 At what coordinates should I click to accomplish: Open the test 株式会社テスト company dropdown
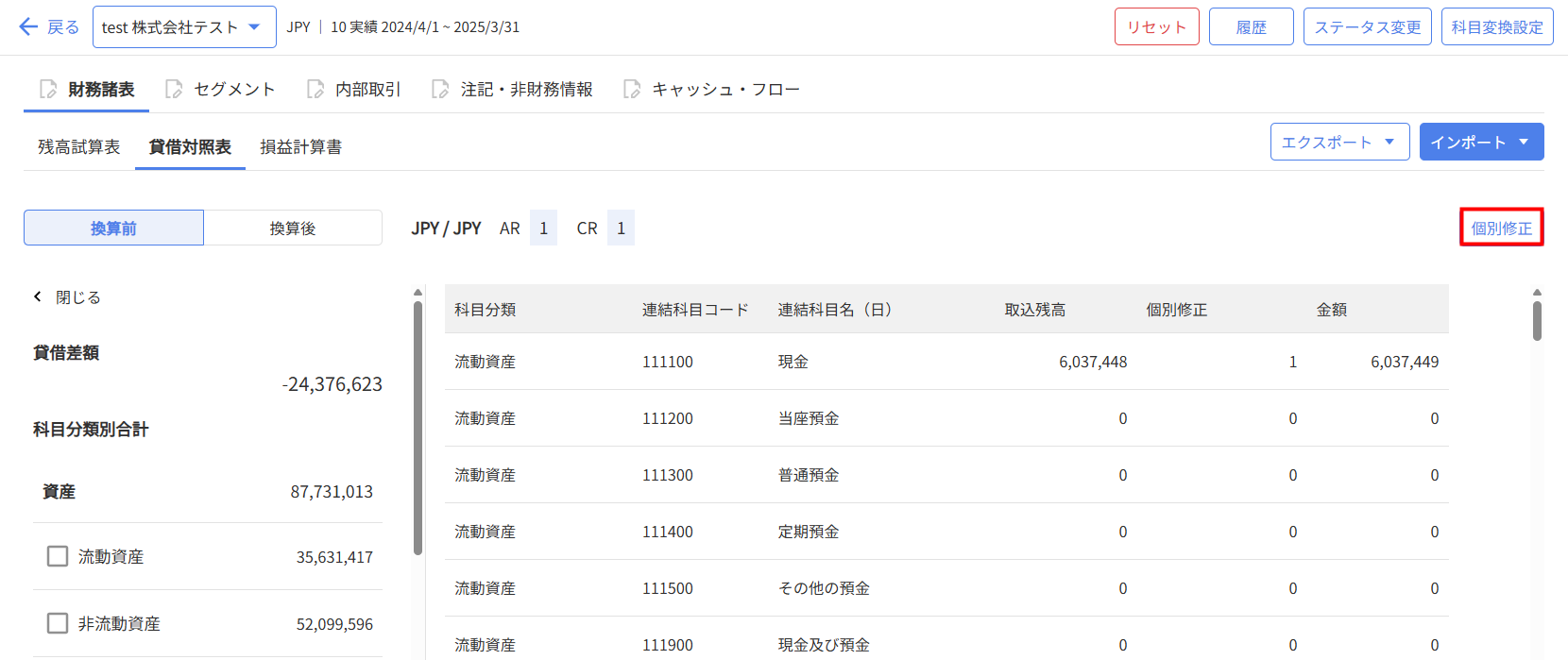pyautogui.click(x=184, y=27)
